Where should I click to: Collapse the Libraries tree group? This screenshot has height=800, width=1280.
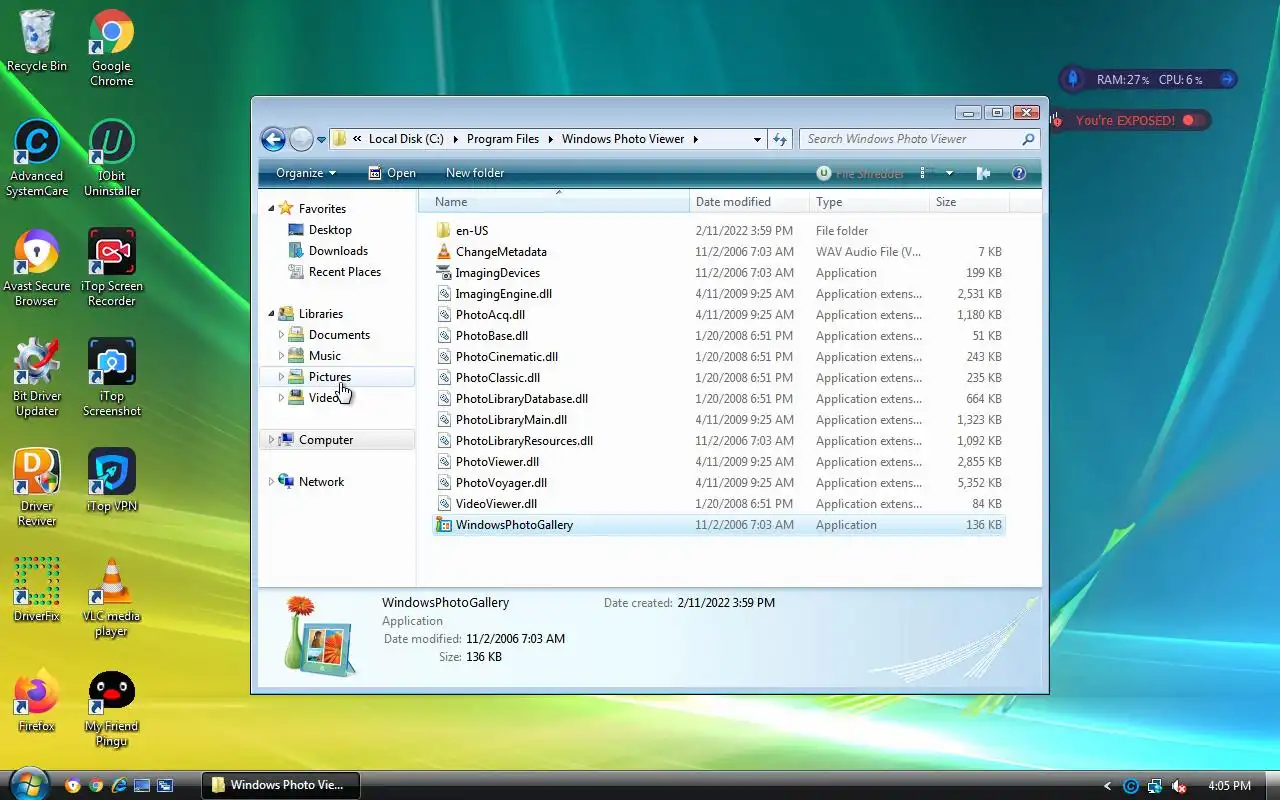[x=271, y=314]
